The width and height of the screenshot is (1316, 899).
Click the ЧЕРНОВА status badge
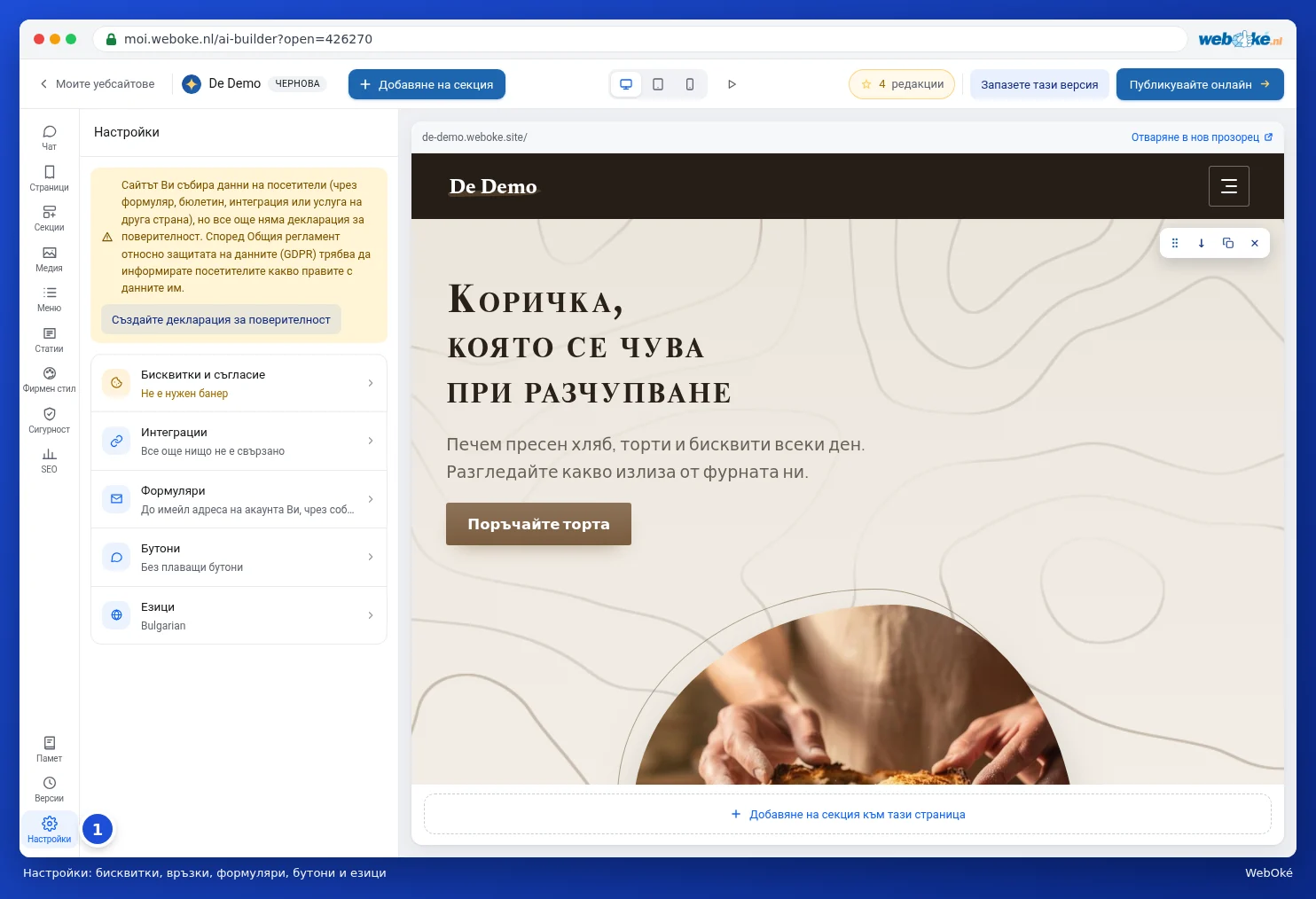(x=297, y=83)
